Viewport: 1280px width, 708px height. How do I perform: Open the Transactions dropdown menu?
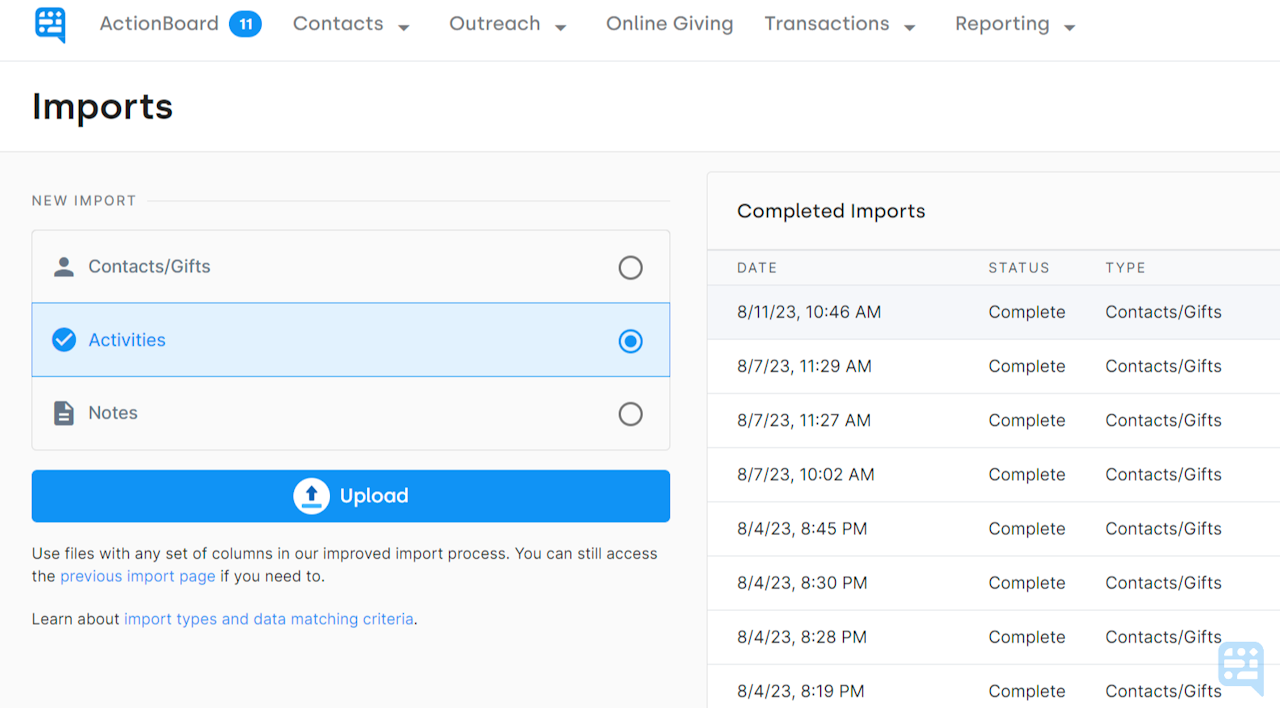click(840, 23)
